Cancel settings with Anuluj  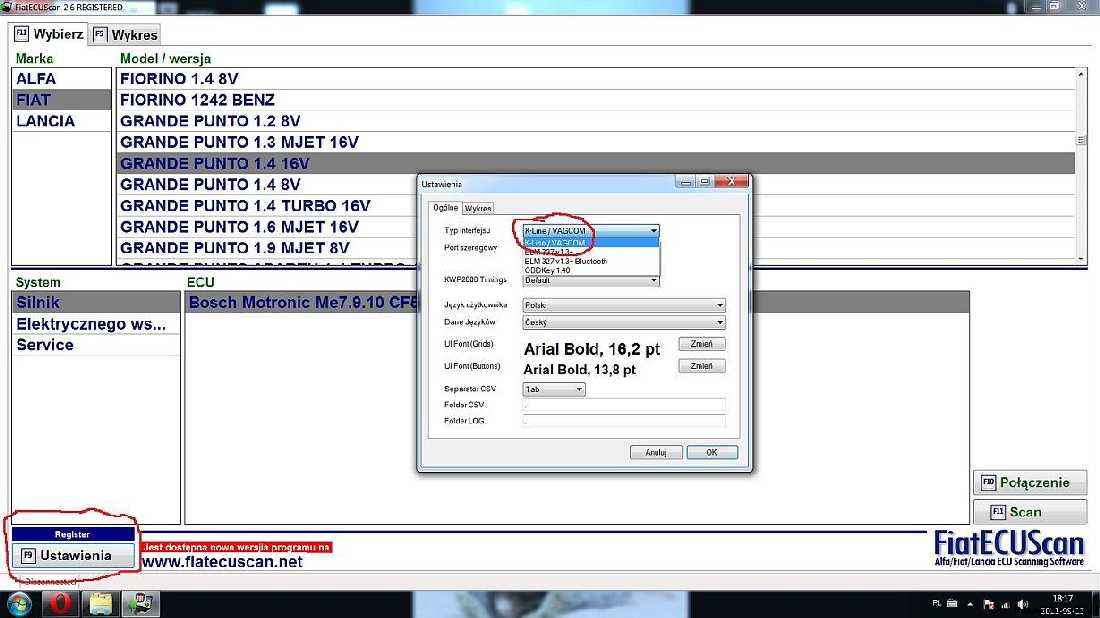click(x=656, y=452)
